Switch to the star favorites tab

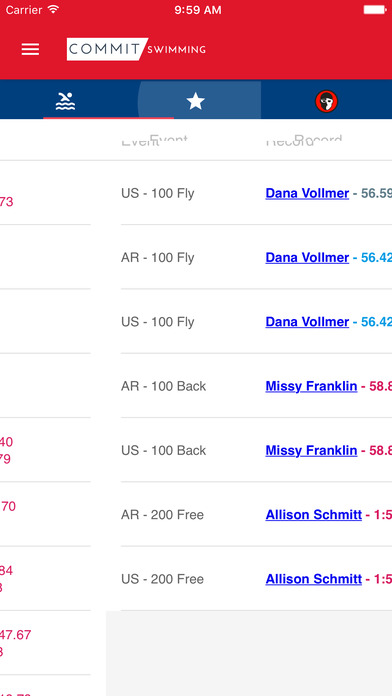(195, 101)
